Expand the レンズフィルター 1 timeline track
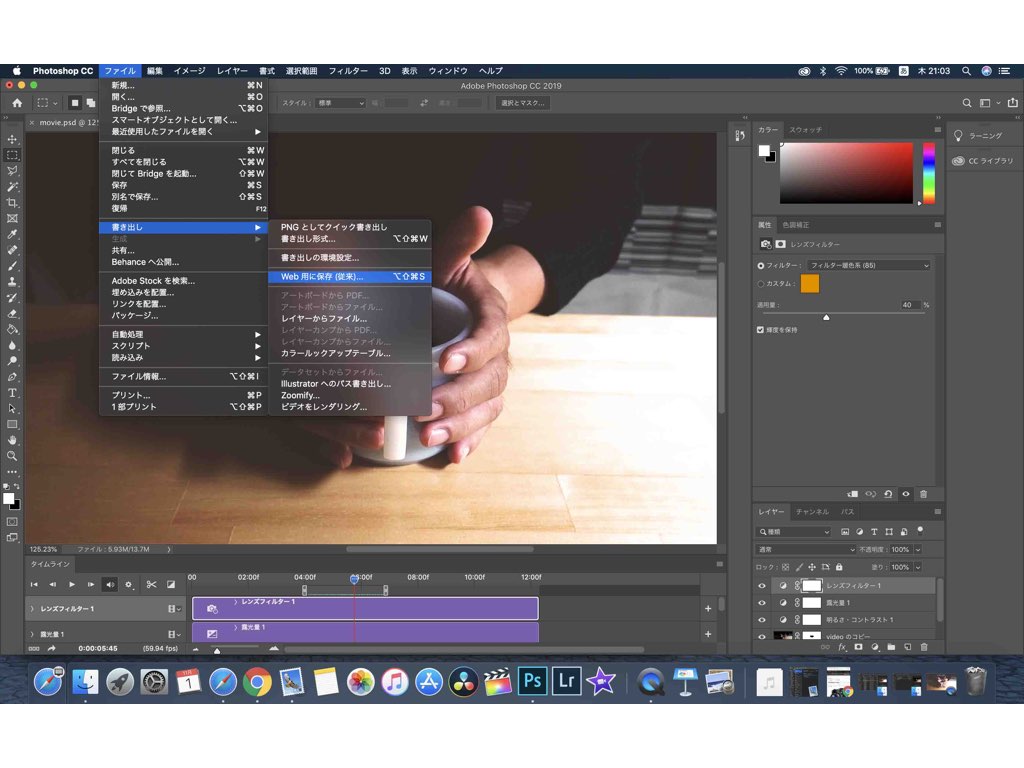This screenshot has height=768, width=1024. pos(32,609)
